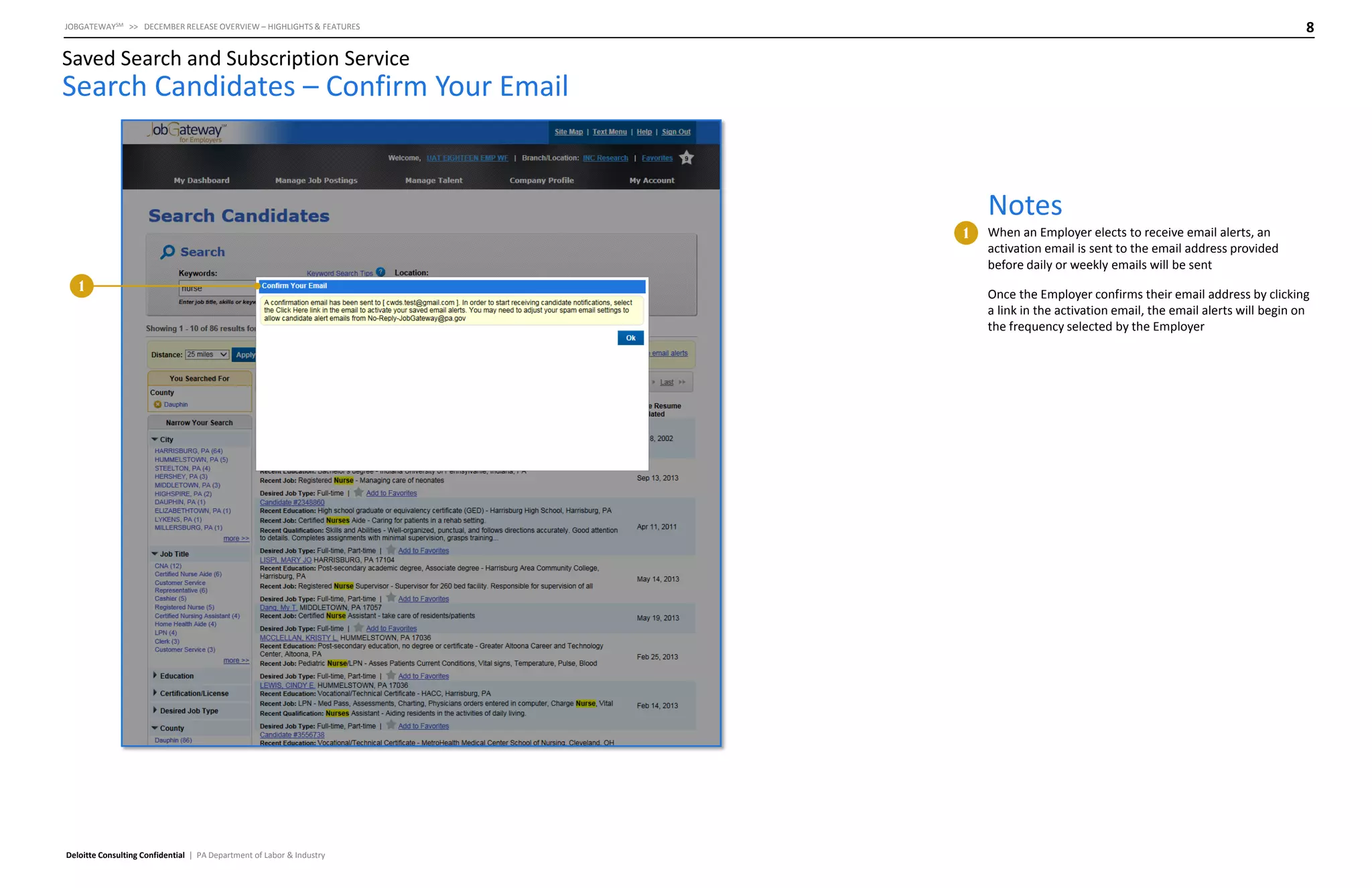Viewport: 1372px width, 888px height.
Task: Filter by HUMMELSTOWN, PA (5)
Action: click(191, 460)
